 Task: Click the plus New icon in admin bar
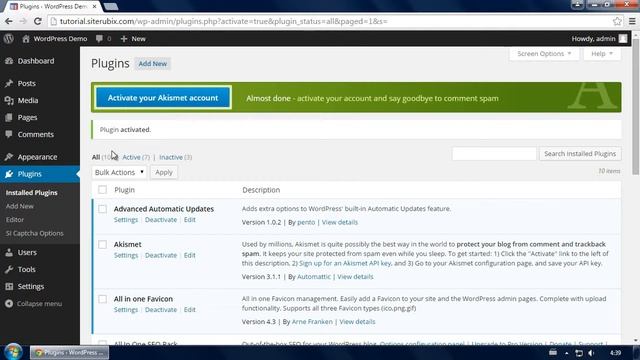click(124, 39)
